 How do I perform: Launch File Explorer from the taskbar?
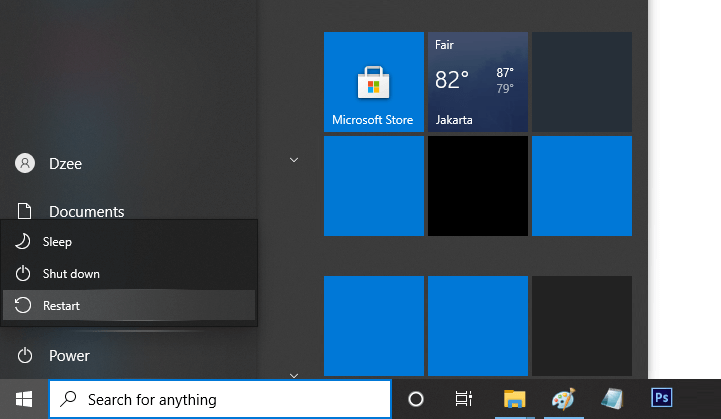point(515,399)
